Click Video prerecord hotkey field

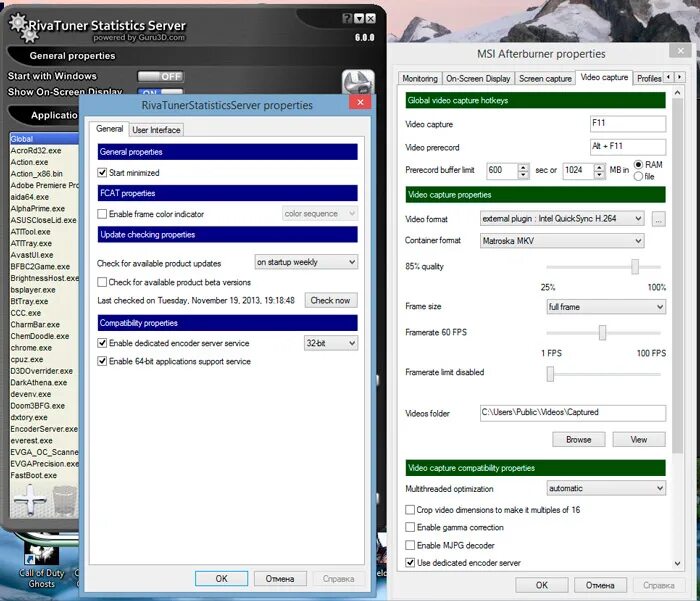click(x=628, y=146)
